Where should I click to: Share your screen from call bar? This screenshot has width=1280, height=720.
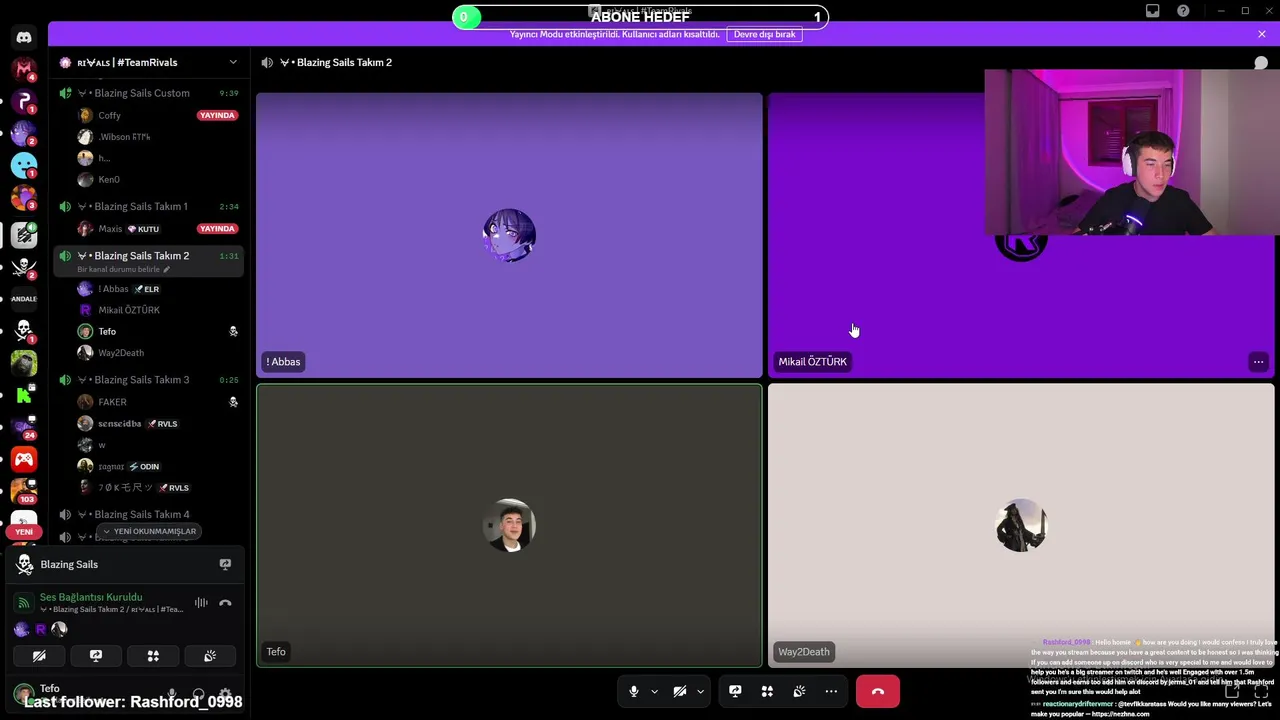pos(735,691)
